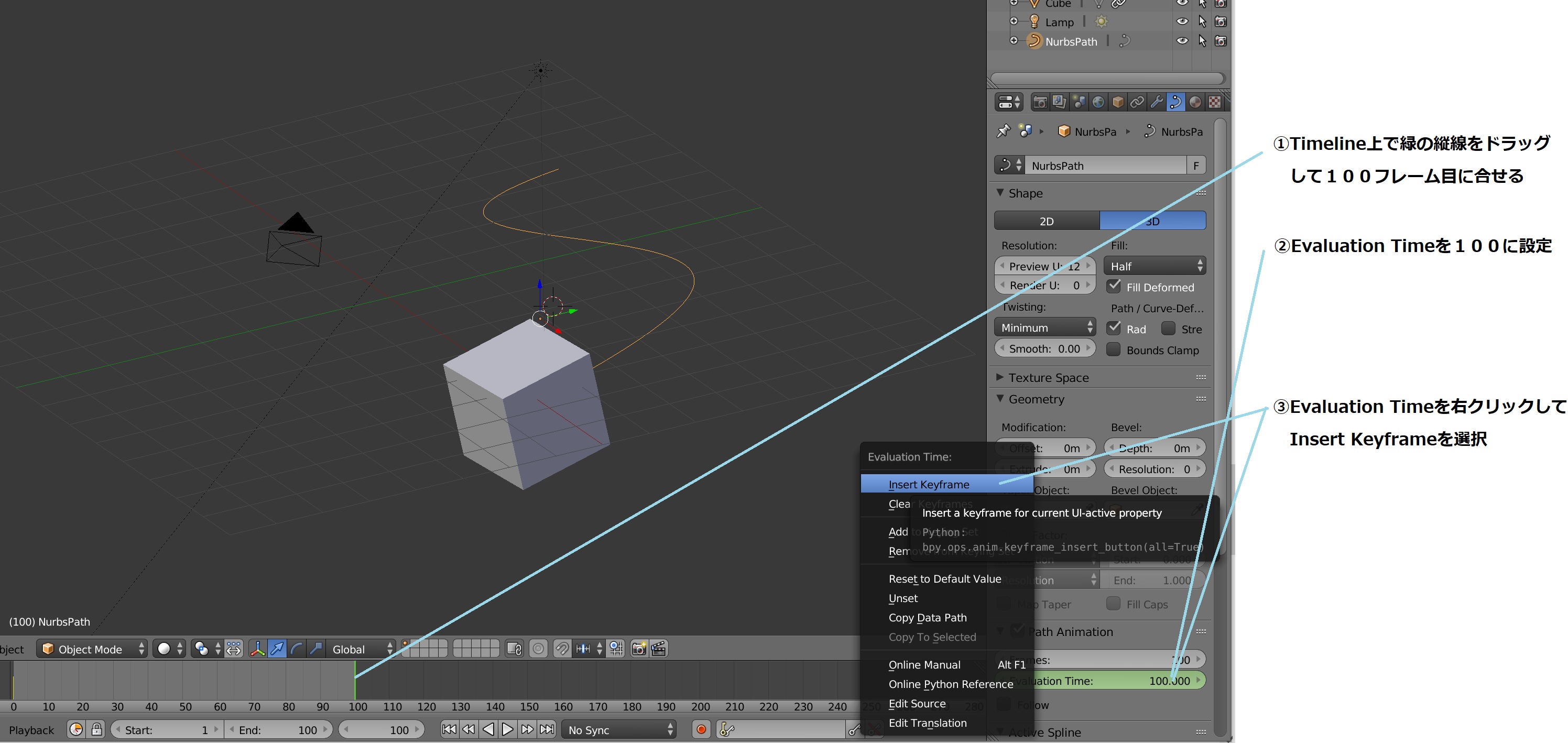
Task: Click the Playback menu in timeline
Action: click(x=31, y=729)
